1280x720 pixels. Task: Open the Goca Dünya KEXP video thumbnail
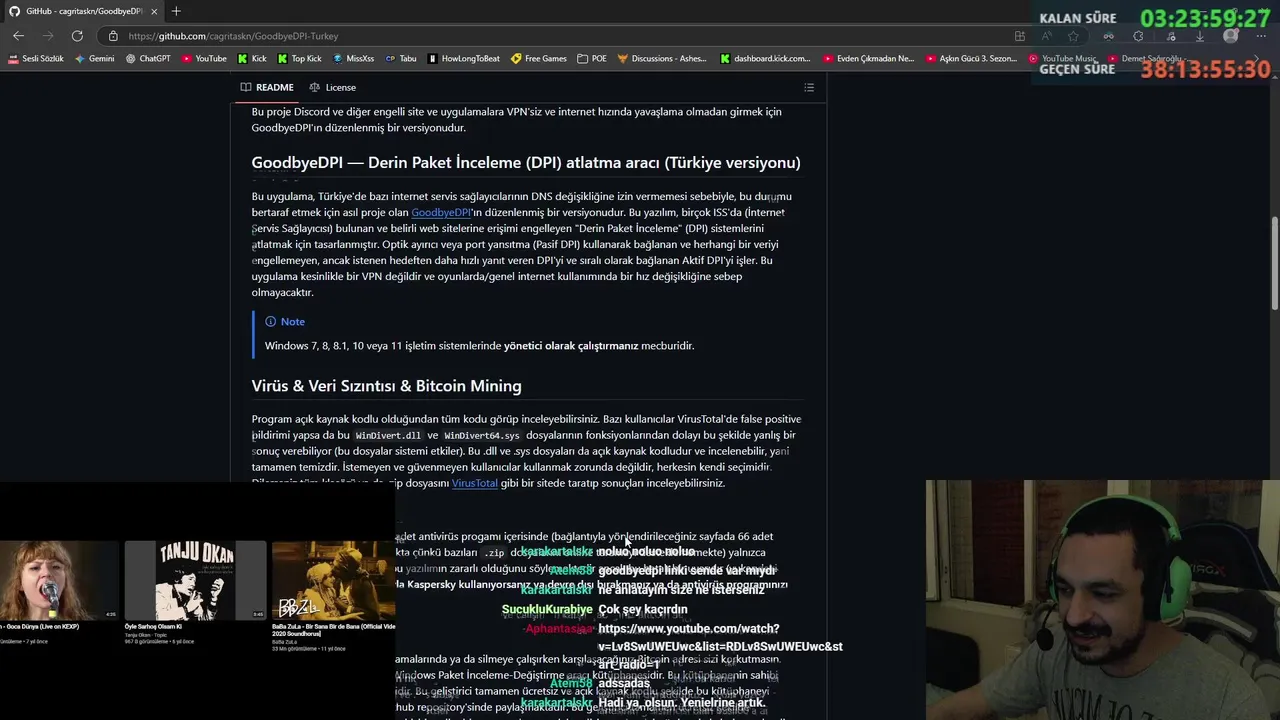point(59,581)
